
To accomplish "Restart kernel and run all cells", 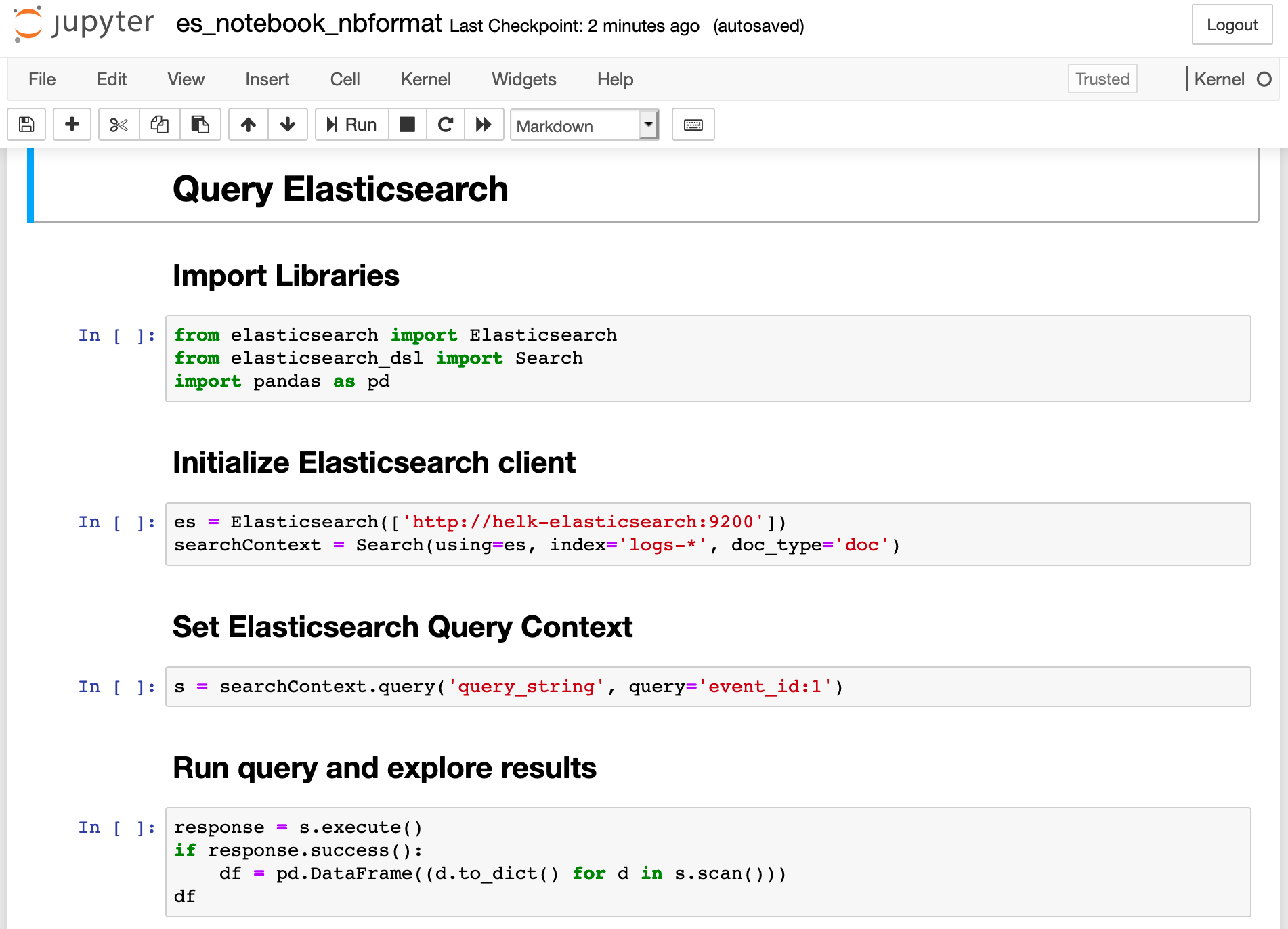I will (484, 125).
